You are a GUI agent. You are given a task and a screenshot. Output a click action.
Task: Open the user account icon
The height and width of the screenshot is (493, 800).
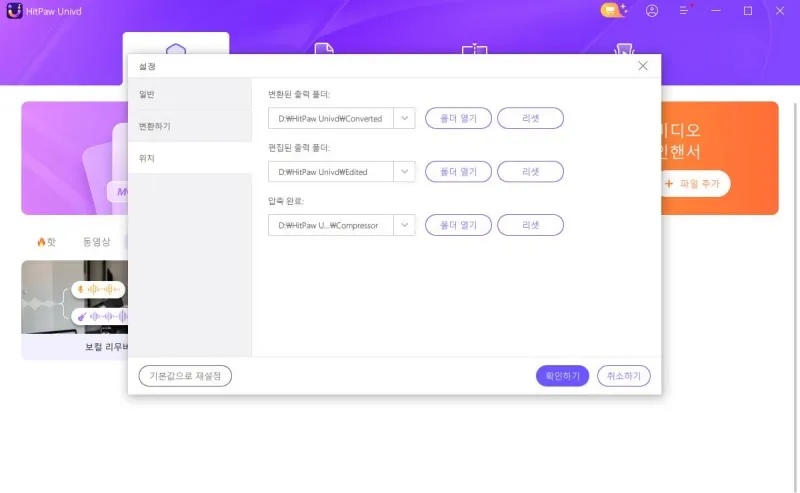pyautogui.click(x=652, y=11)
